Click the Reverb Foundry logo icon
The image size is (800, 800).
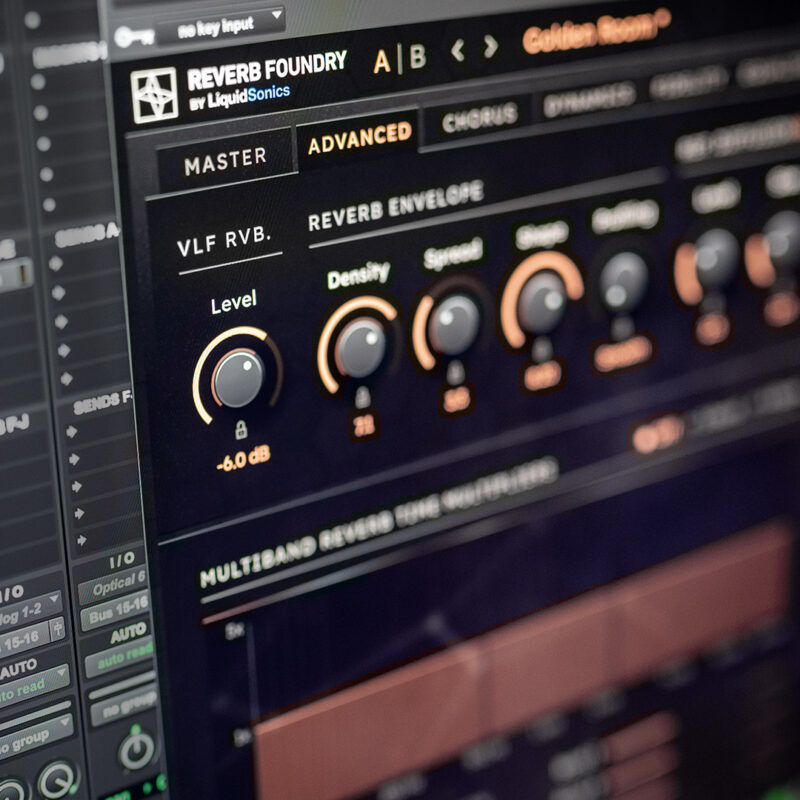(x=154, y=95)
